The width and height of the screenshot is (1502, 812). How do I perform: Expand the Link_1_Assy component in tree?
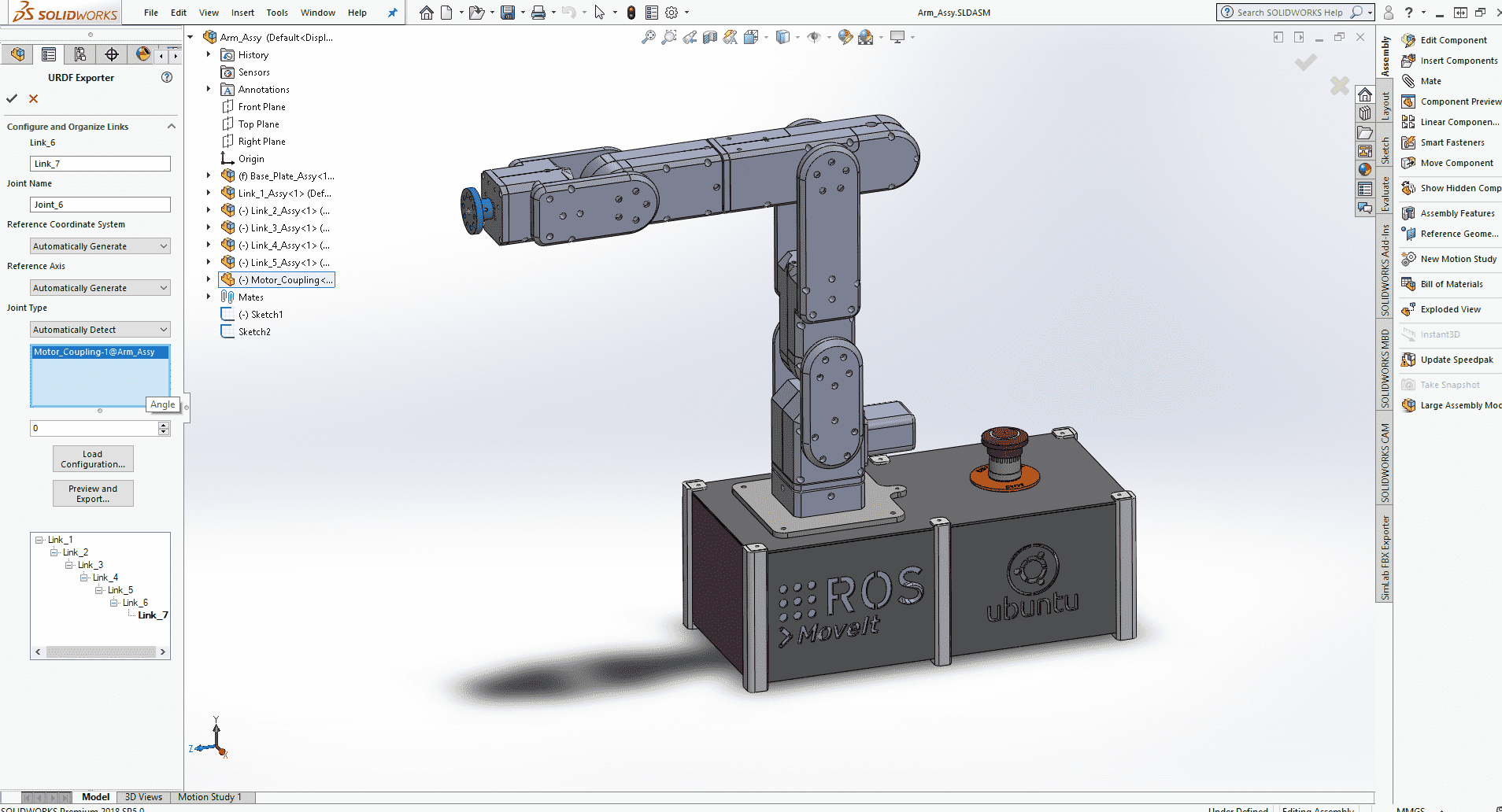(209, 194)
